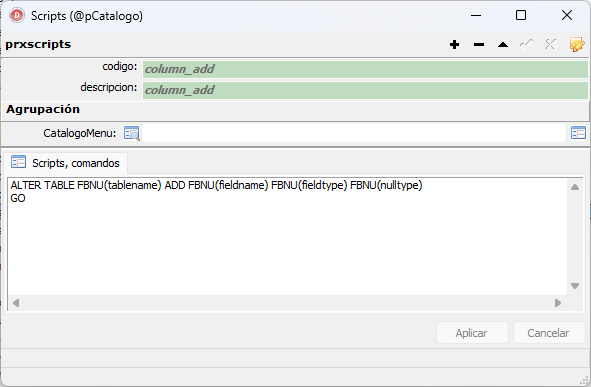Select the Scripts, comandos tab

tap(65, 163)
